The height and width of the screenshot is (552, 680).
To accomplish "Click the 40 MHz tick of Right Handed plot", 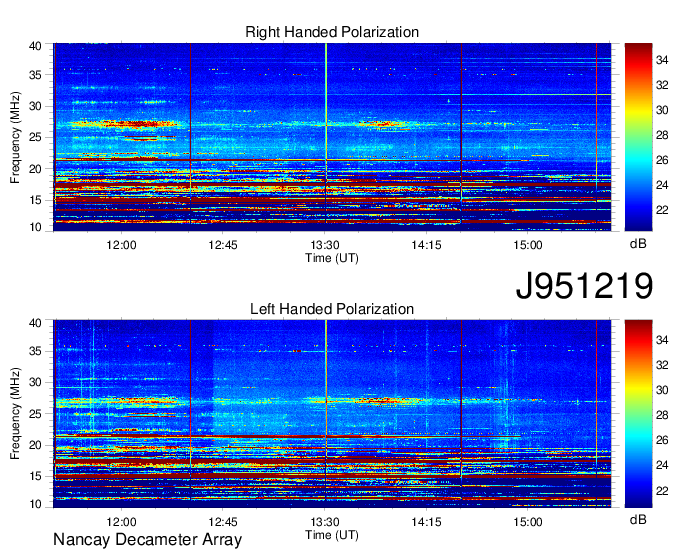I will 35,46.
